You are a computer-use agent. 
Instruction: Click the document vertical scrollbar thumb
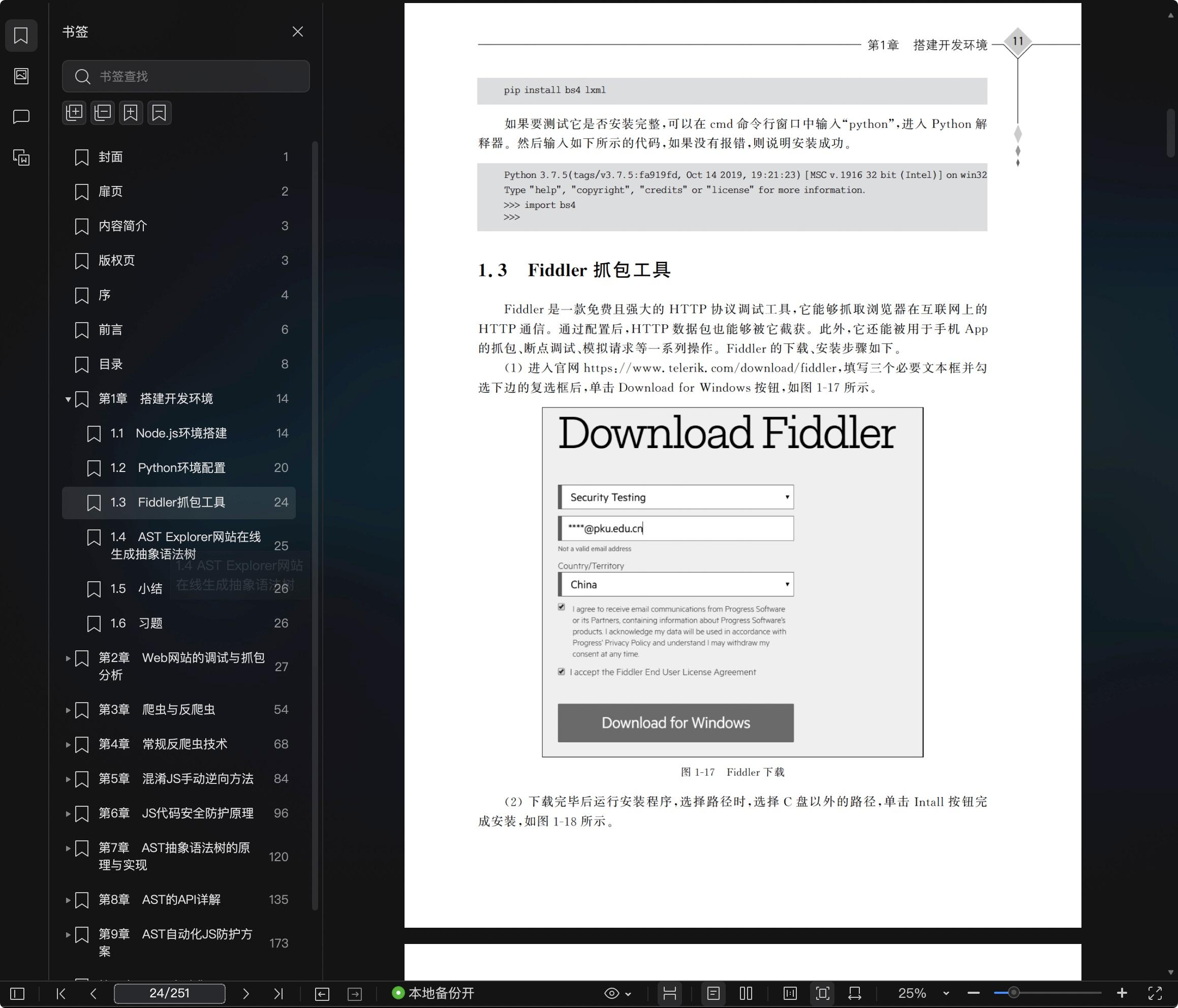click(x=1170, y=133)
